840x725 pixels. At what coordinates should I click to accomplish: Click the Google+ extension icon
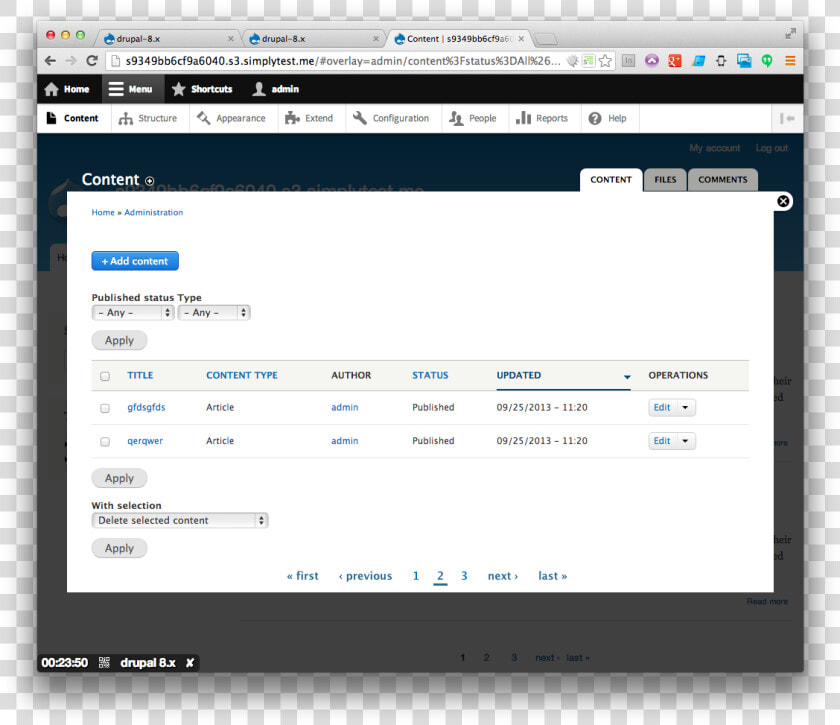point(675,61)
